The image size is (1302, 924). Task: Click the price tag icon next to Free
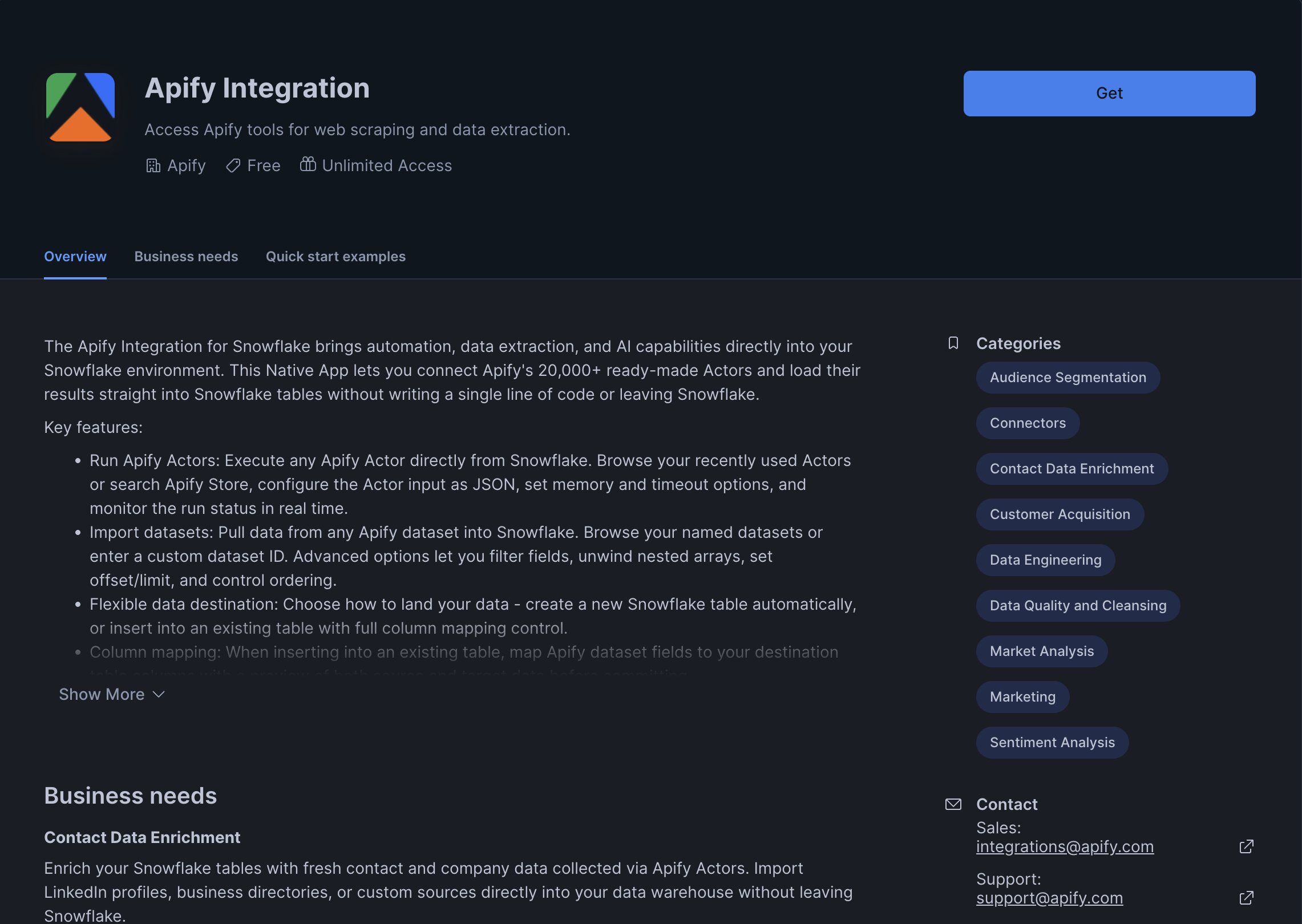[233, 165]
